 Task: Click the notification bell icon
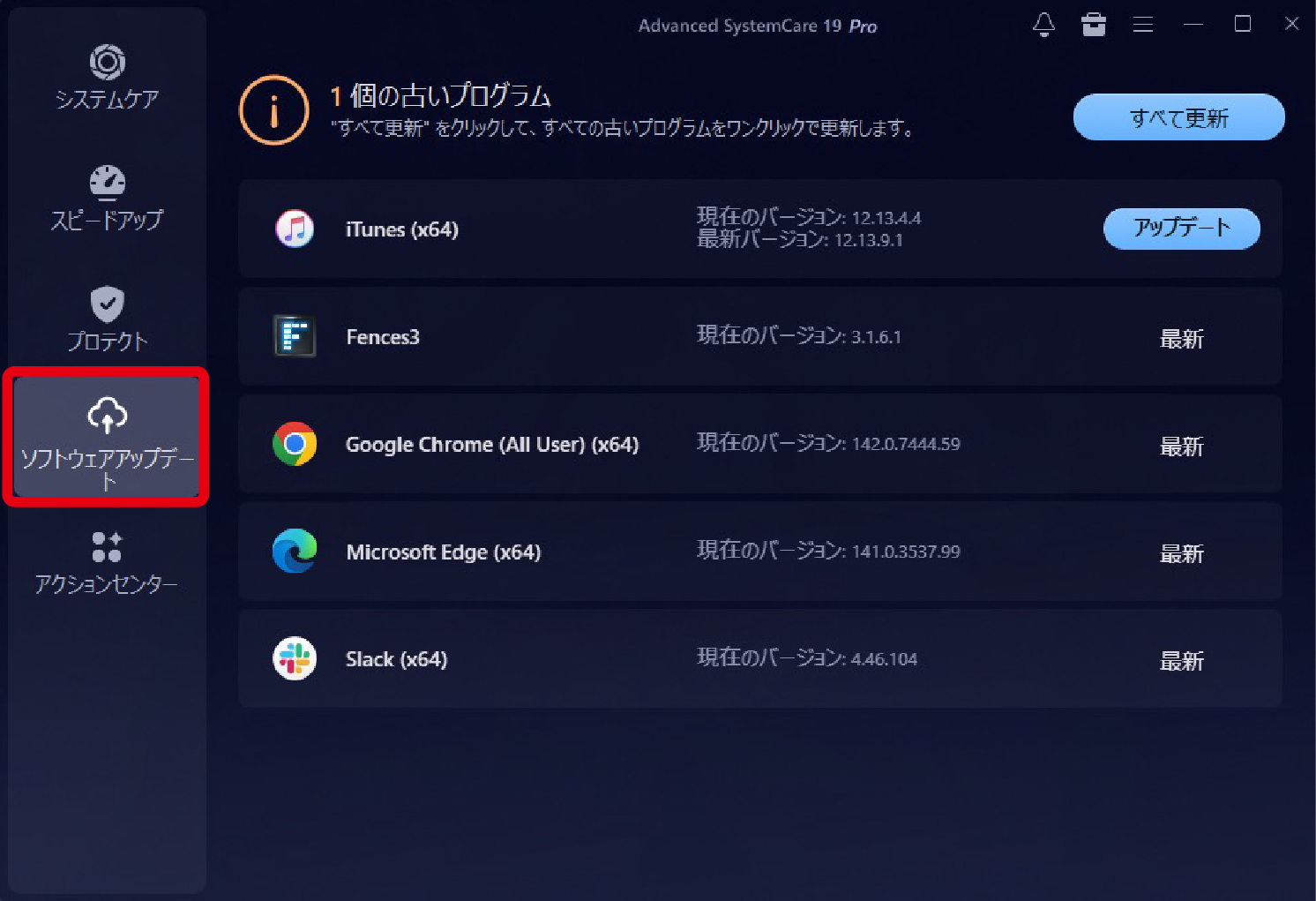pos(1044,25)
